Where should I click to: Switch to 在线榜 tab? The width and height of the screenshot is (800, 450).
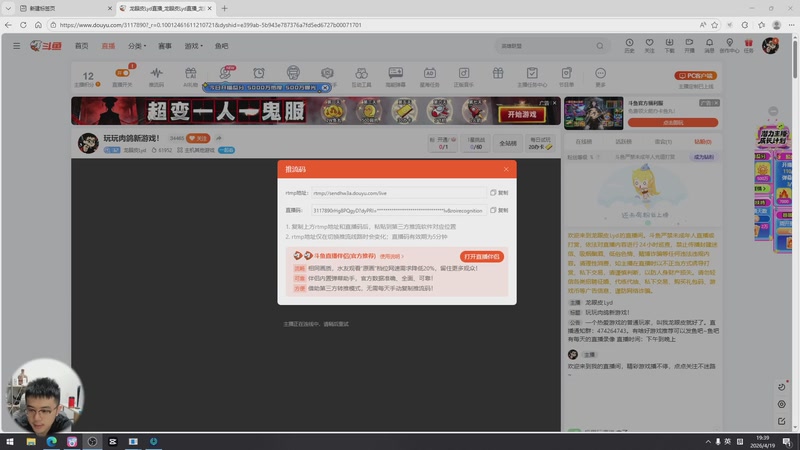[584, 142]
